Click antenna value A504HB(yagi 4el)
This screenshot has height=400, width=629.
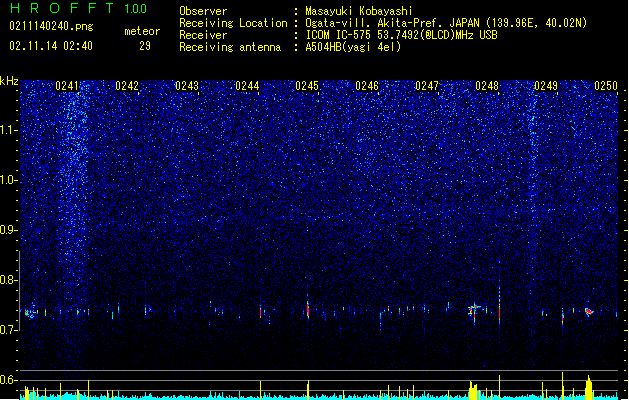(x=353, y=47)
